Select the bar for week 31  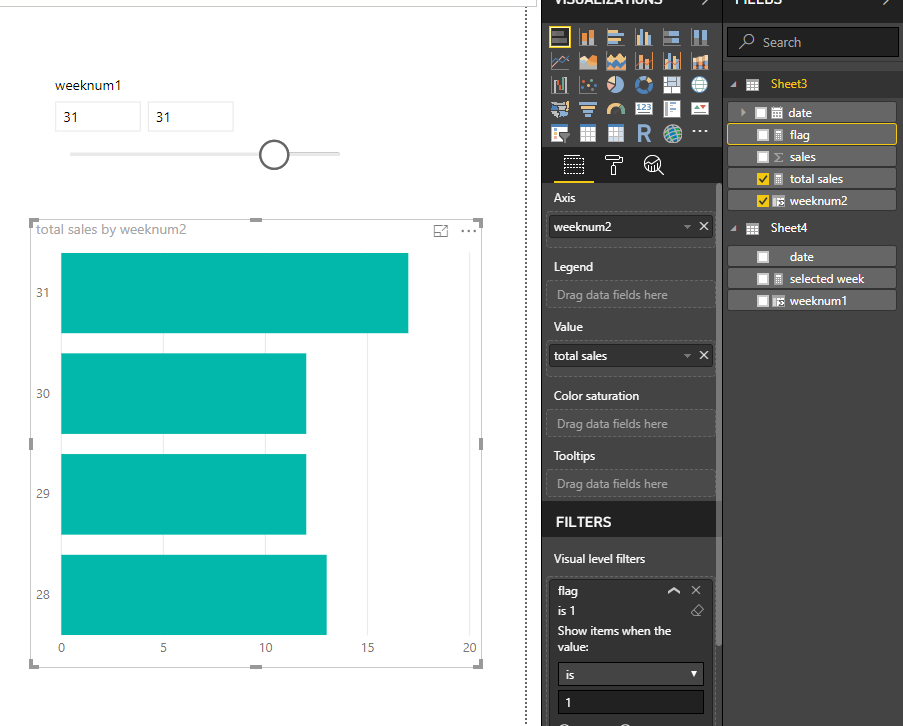pos(234,292)
